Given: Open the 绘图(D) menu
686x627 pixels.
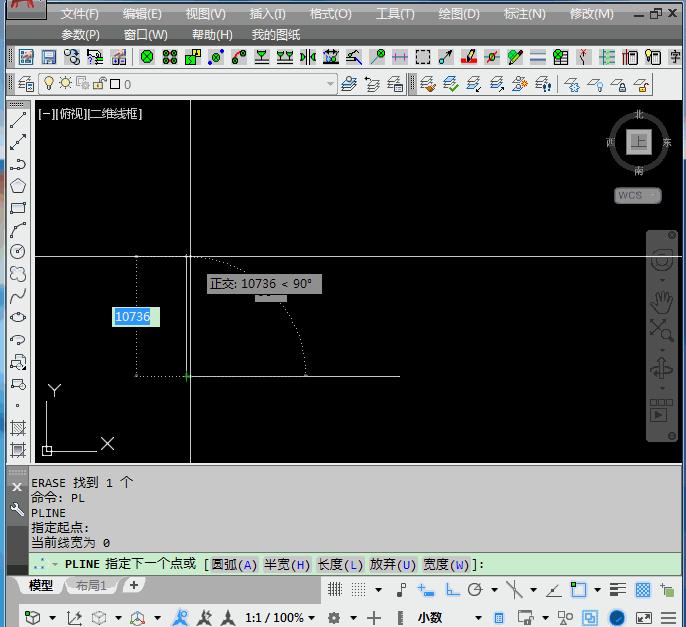Looking at the screenshot, I should tap(459, 14).
